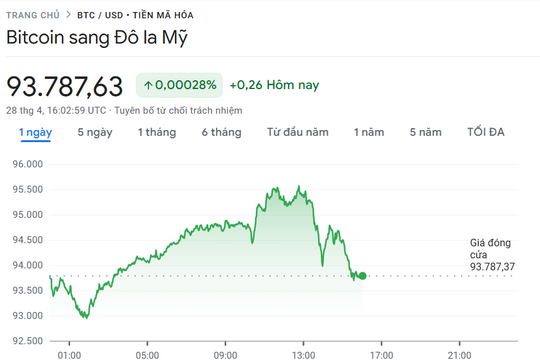Click the +0,26 Hôm nay change text
This screenshot has height=360, width=540.
[x=274, y=85]
